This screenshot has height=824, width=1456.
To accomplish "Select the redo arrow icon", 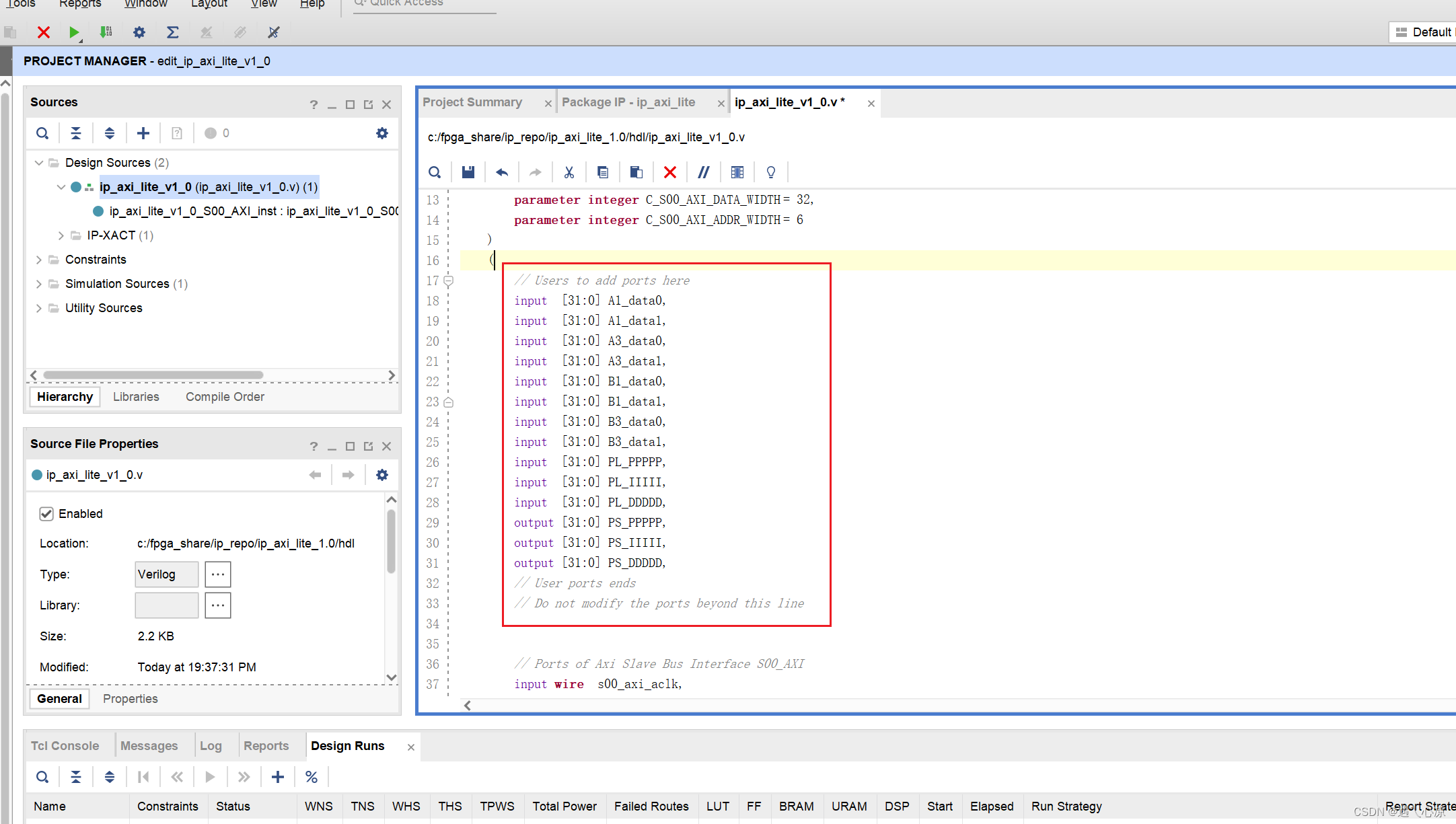I will pyautogui.click(x=535, y=172).
